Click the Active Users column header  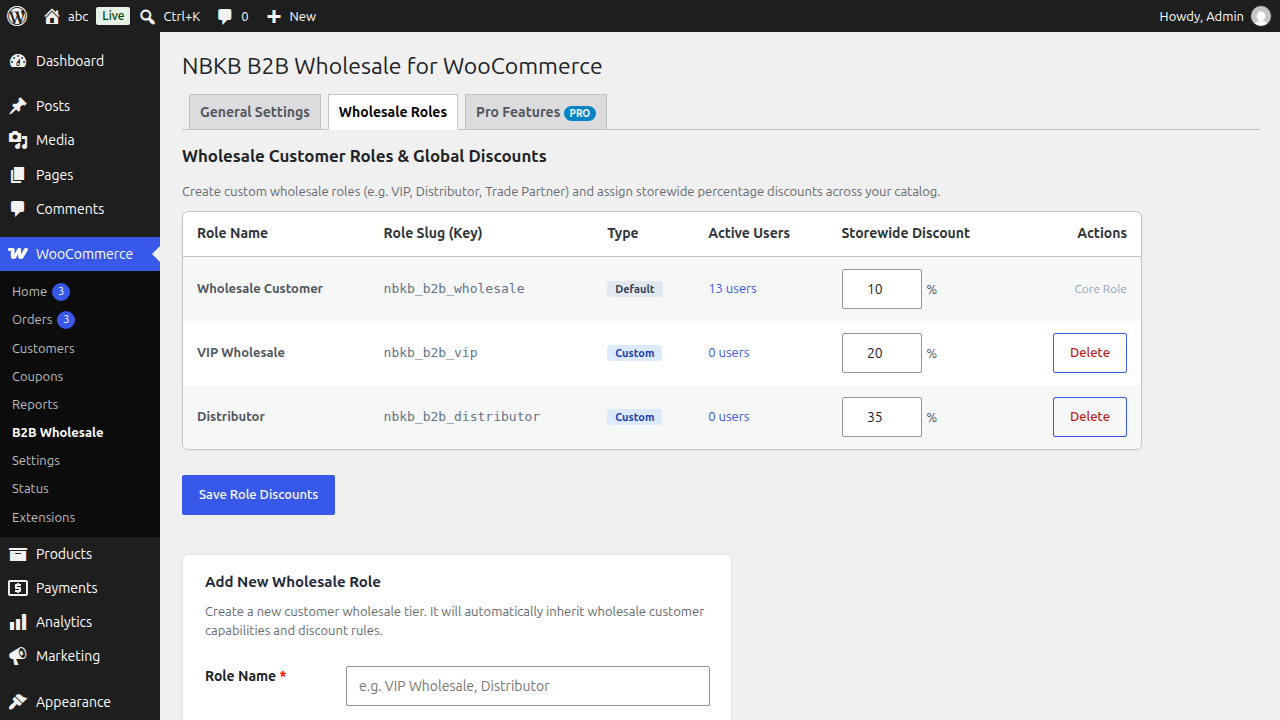point(749,233)
